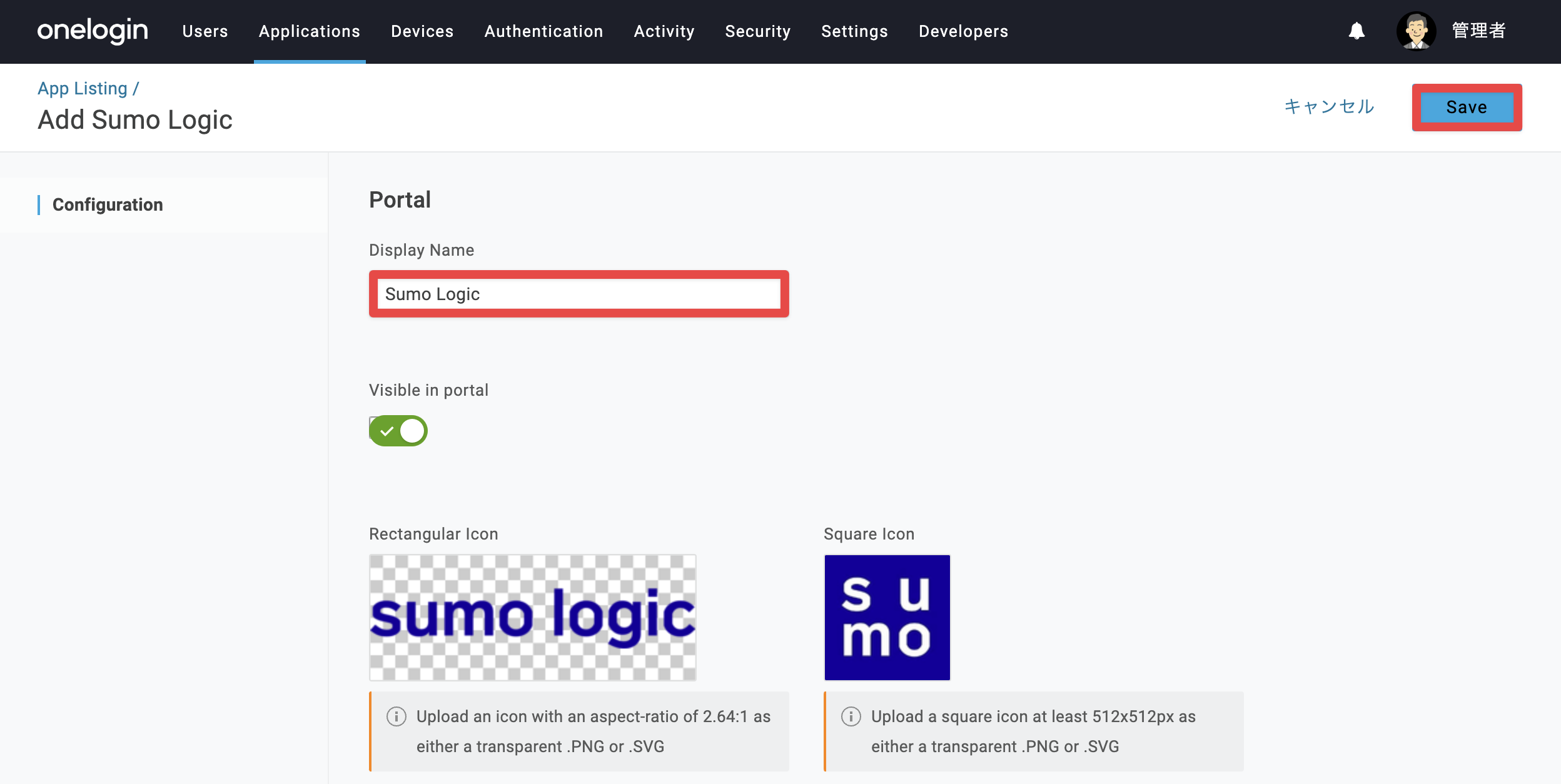Click the Save button
This screenshot has width=1561, height=784.
(1467, 107)
